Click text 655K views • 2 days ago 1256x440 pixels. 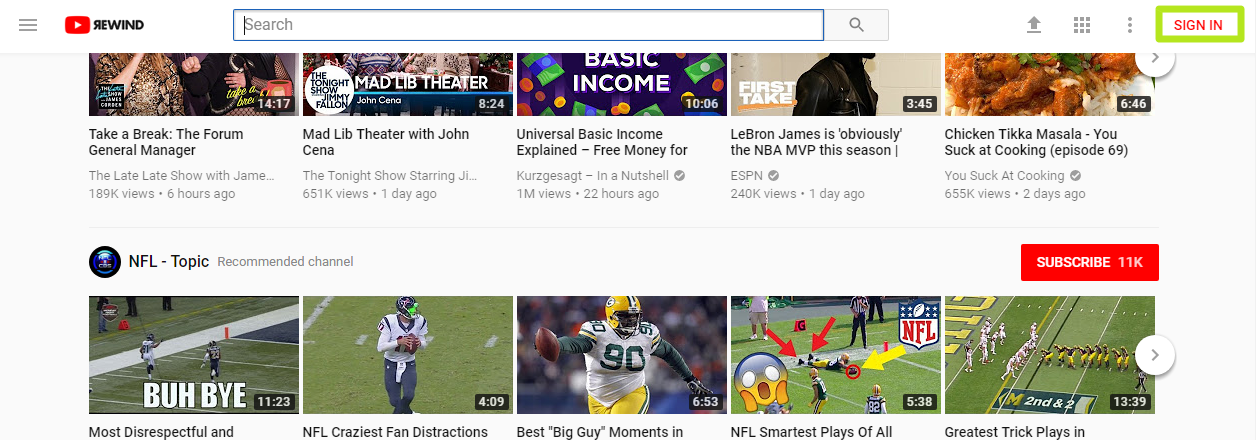1015,194
